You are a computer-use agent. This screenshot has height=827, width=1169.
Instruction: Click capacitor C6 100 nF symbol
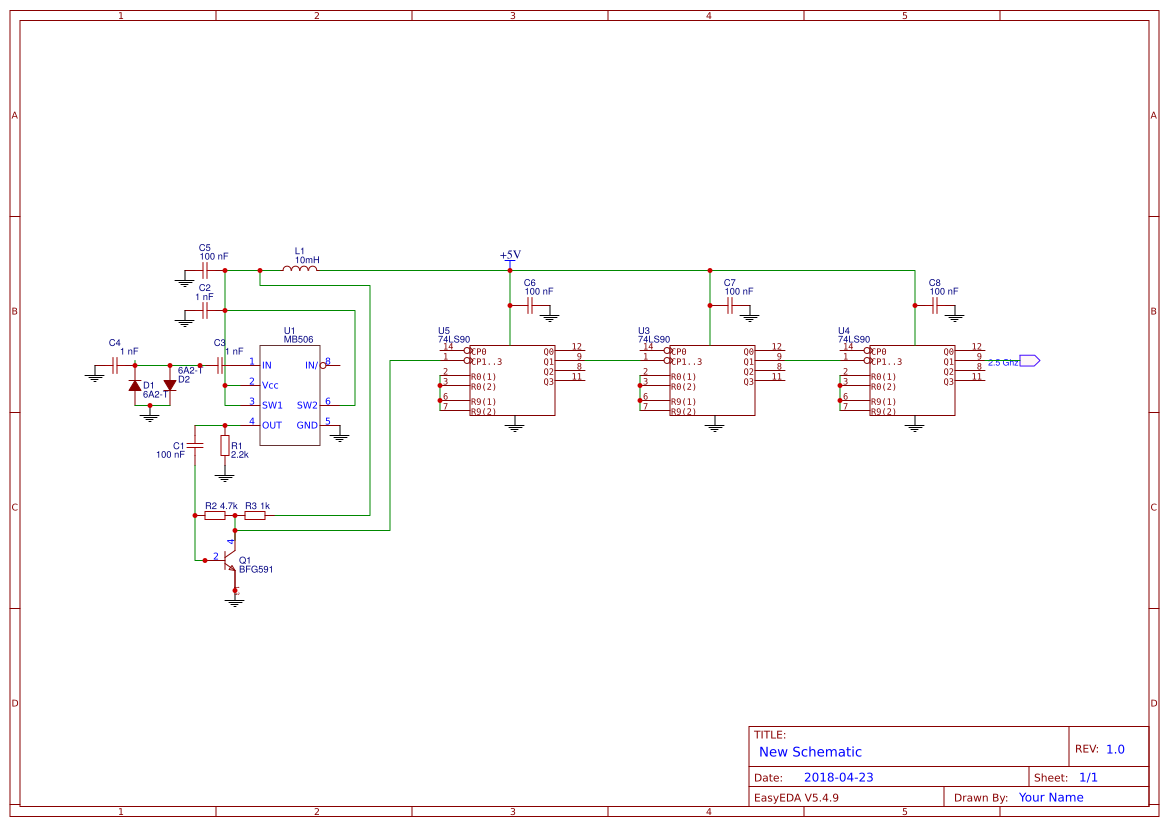[x=530, y=305]
